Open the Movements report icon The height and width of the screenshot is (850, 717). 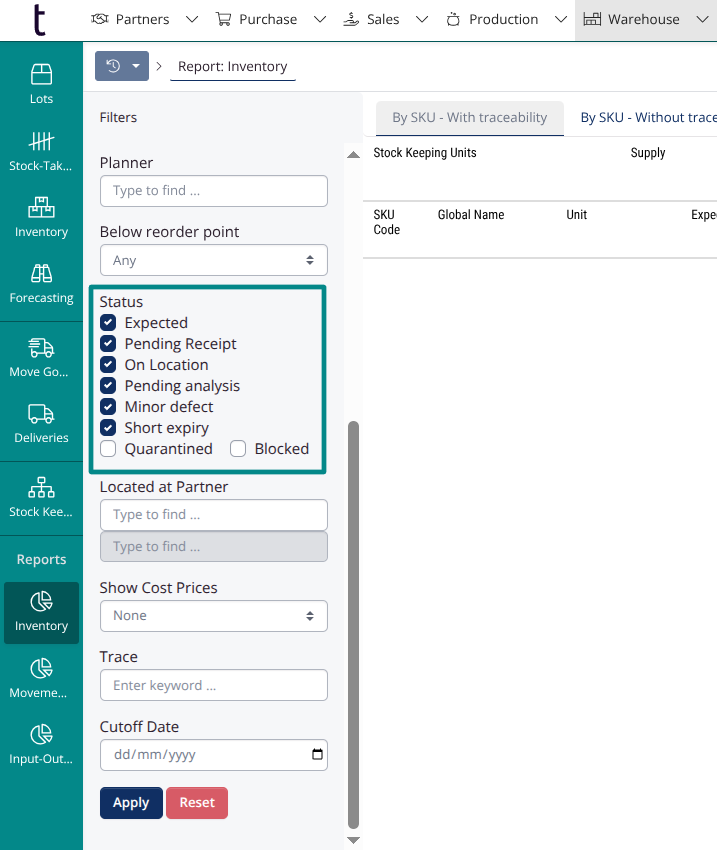pyautogui.click(x=41, y=668)
